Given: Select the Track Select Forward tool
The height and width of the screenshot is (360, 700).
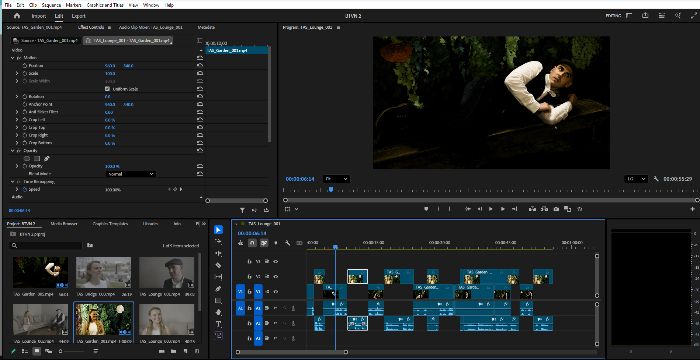Looking at the screenshot, I should point(218,241).
